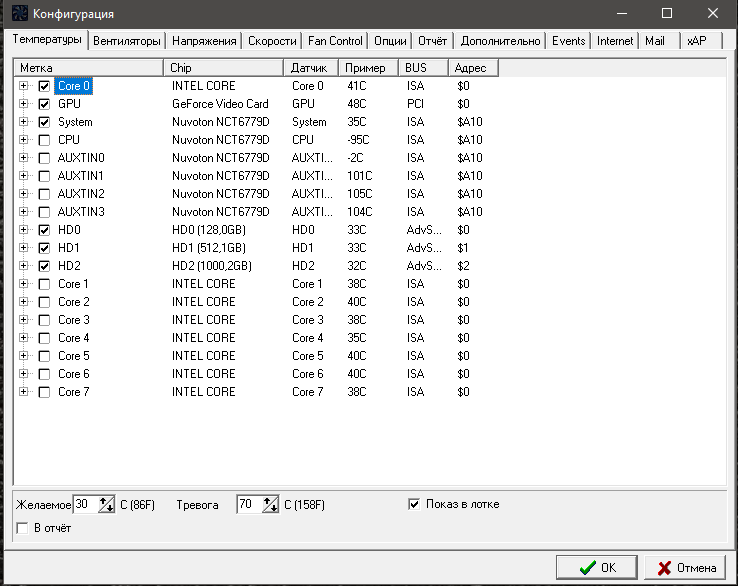Viewport: 738px width, 586px height.
Task: Select the AUXTIN3 row label
Action: pyautogui.click(x=81, y=212)
